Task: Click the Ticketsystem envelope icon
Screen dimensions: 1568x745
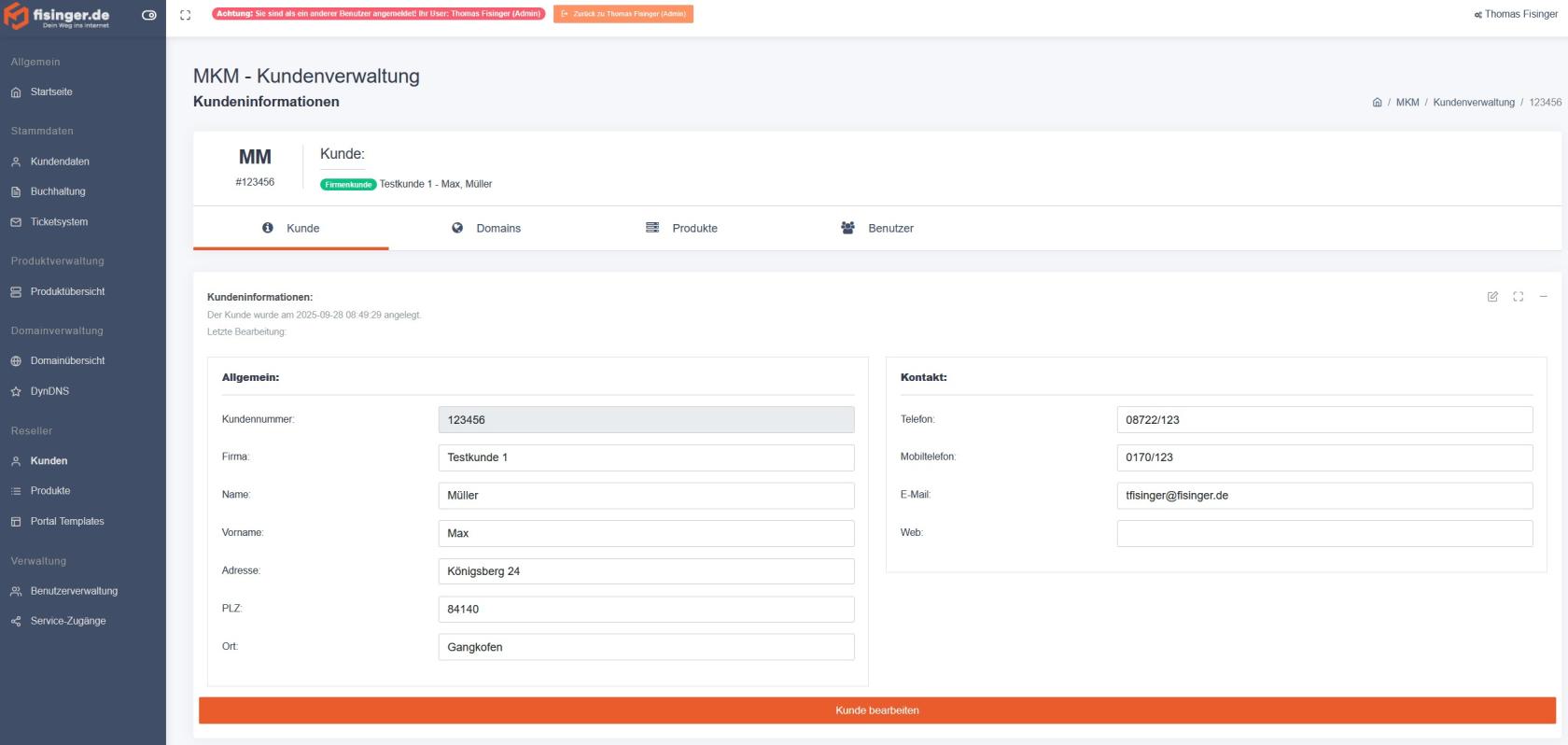Action: click(x=16, y=222)
